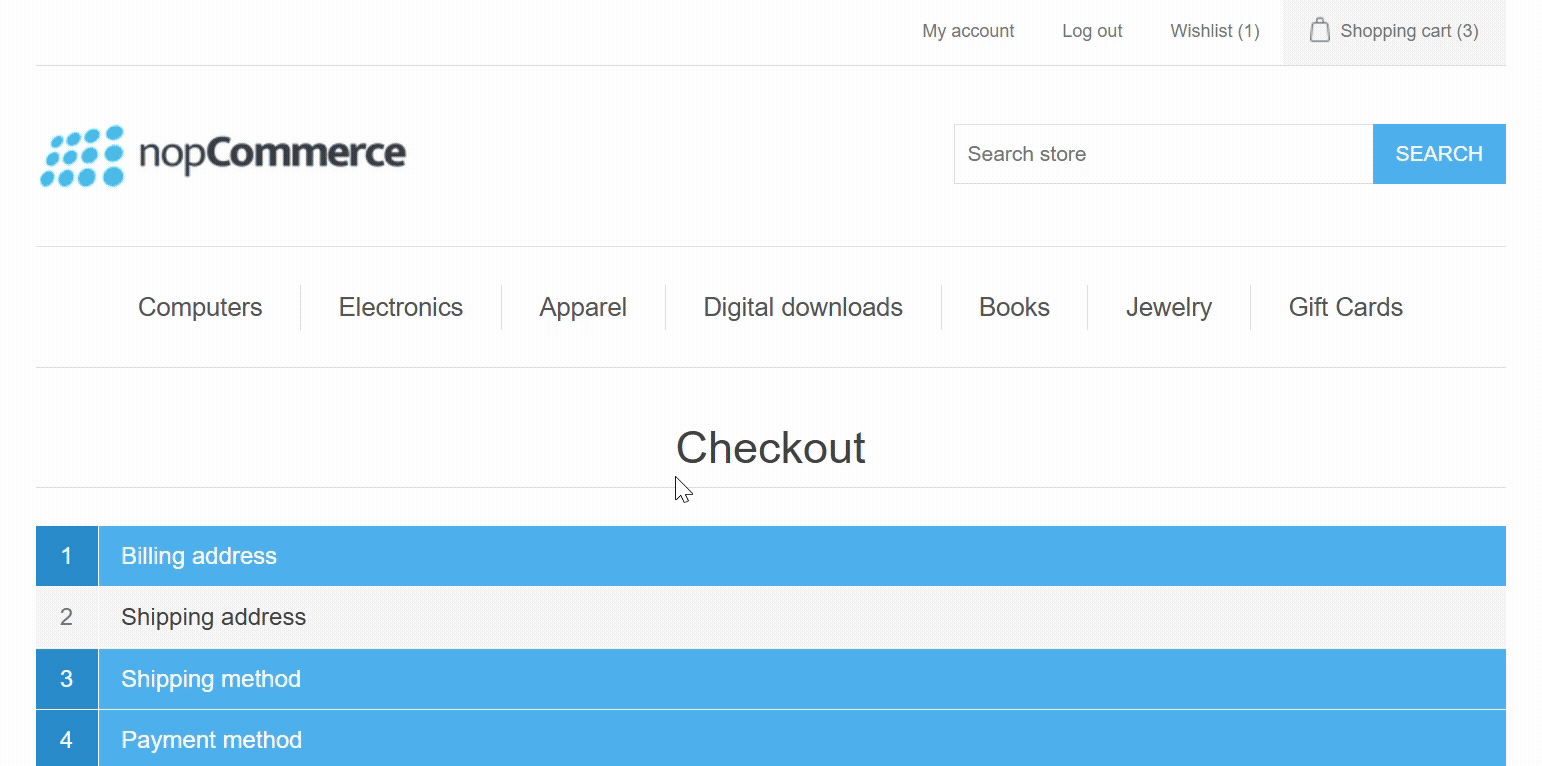Screen dimensions: 1542x766
Task: Focus the Search store field
Action: click(1162, 154)
